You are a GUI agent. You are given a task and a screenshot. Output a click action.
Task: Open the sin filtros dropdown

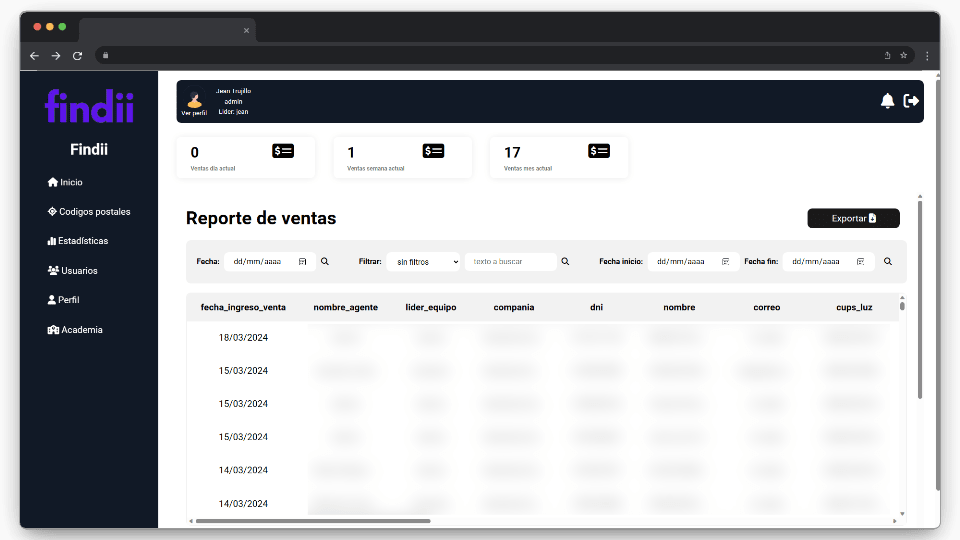423,261
